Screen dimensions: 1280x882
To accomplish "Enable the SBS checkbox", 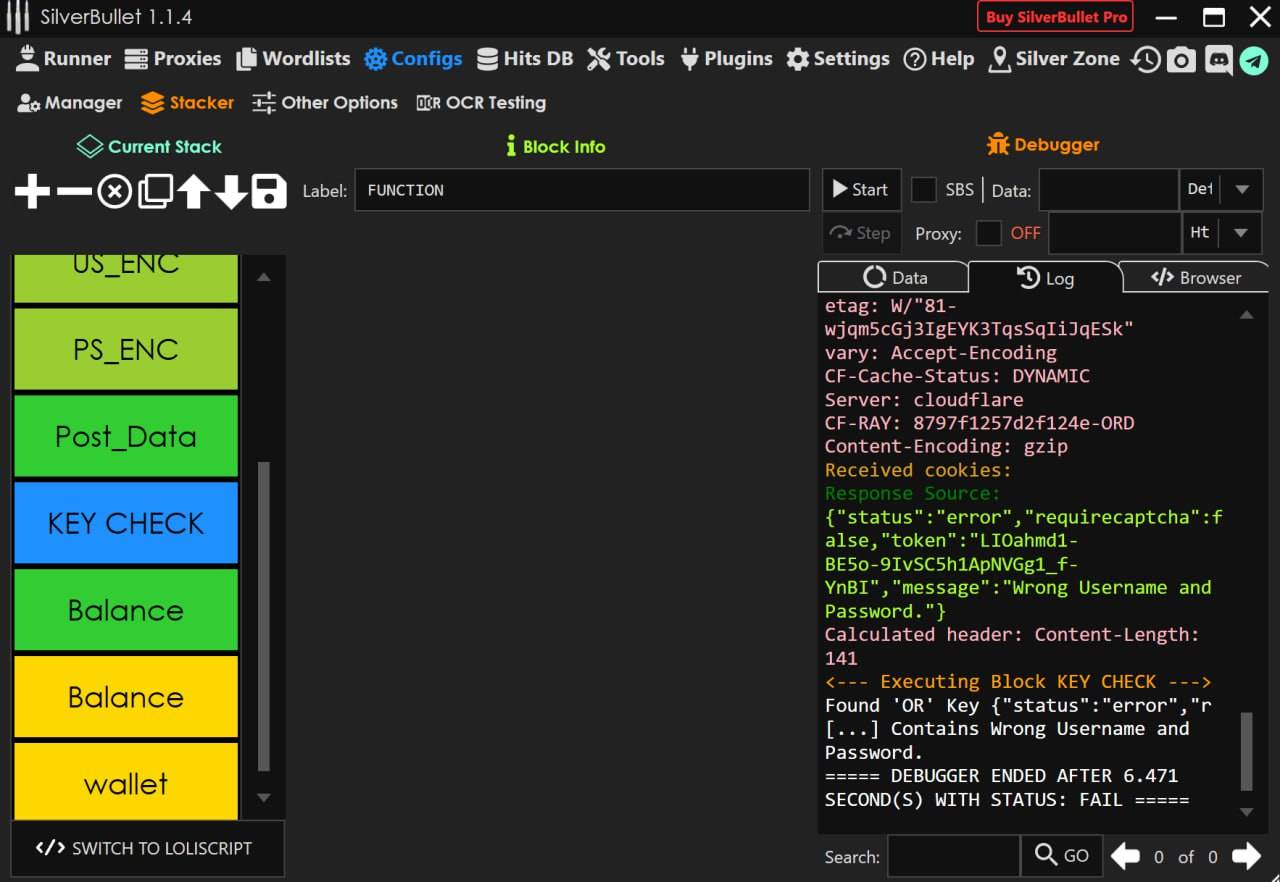I will [924, 190].
